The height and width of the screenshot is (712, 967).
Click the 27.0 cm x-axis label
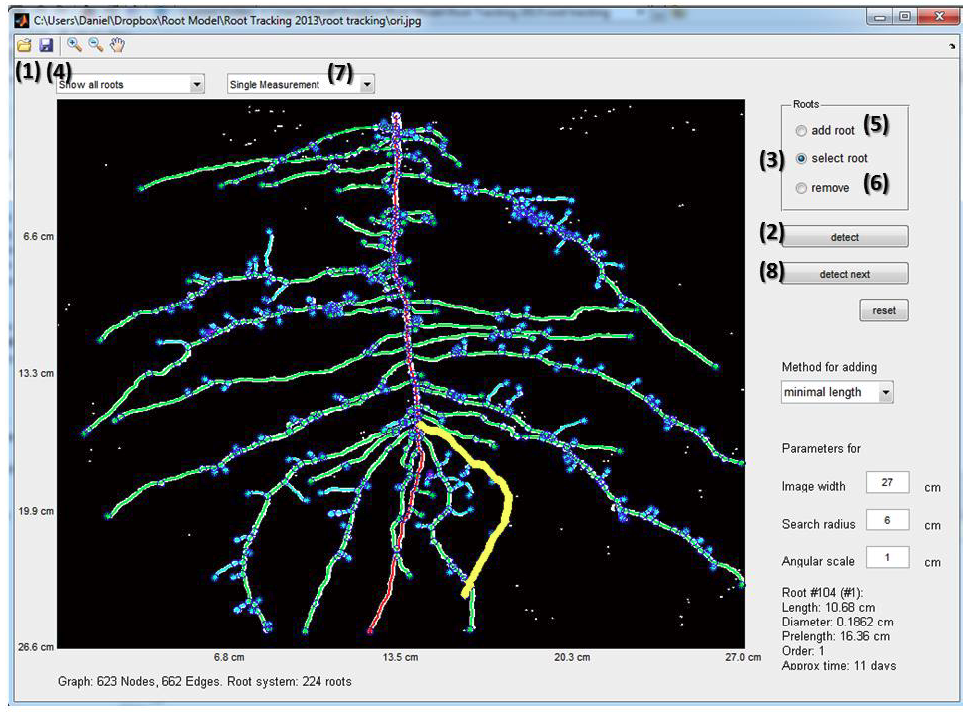(x=743, y=657)
